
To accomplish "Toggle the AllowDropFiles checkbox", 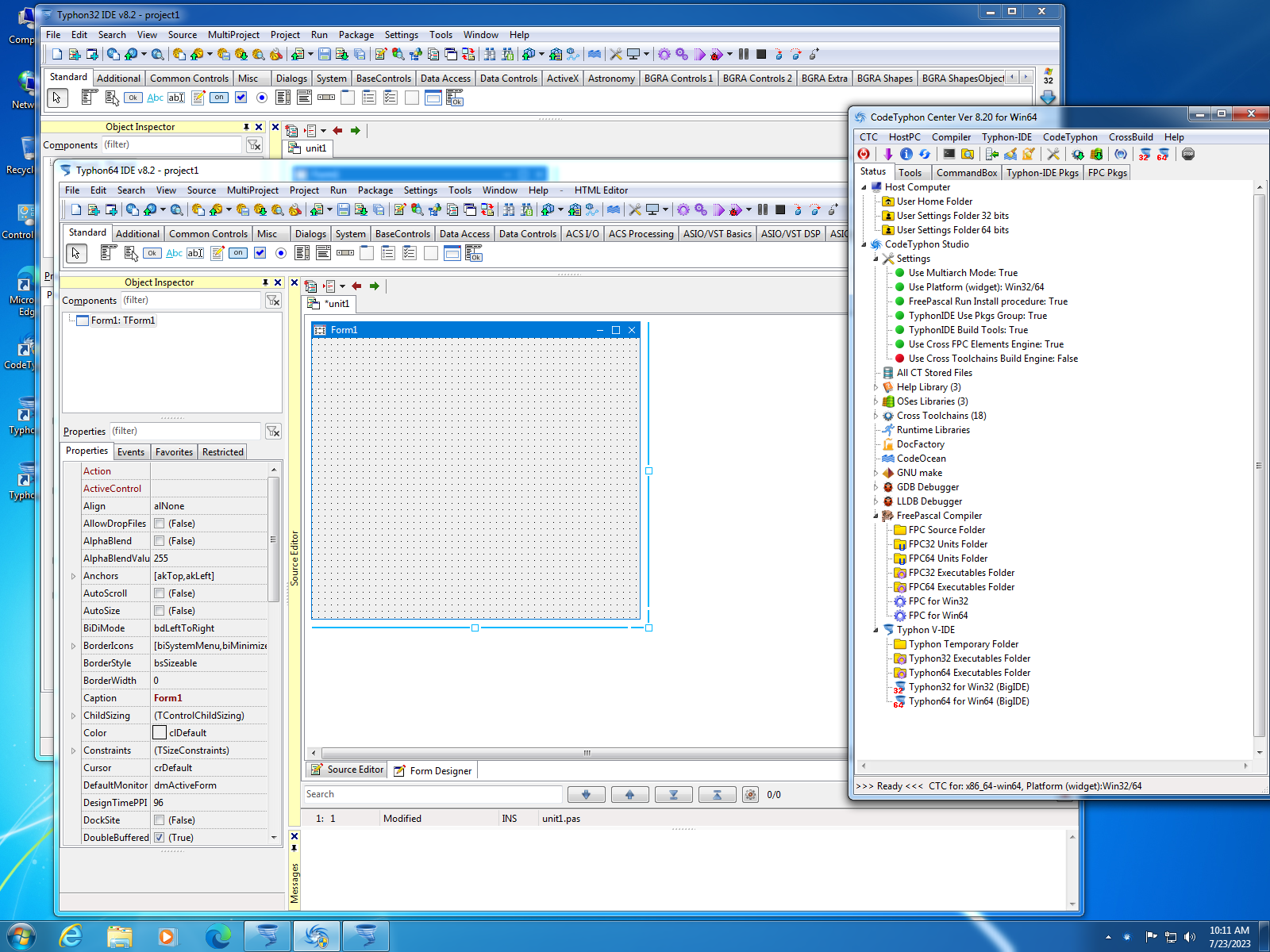I will pyautogui.click(x=160, y=524).
